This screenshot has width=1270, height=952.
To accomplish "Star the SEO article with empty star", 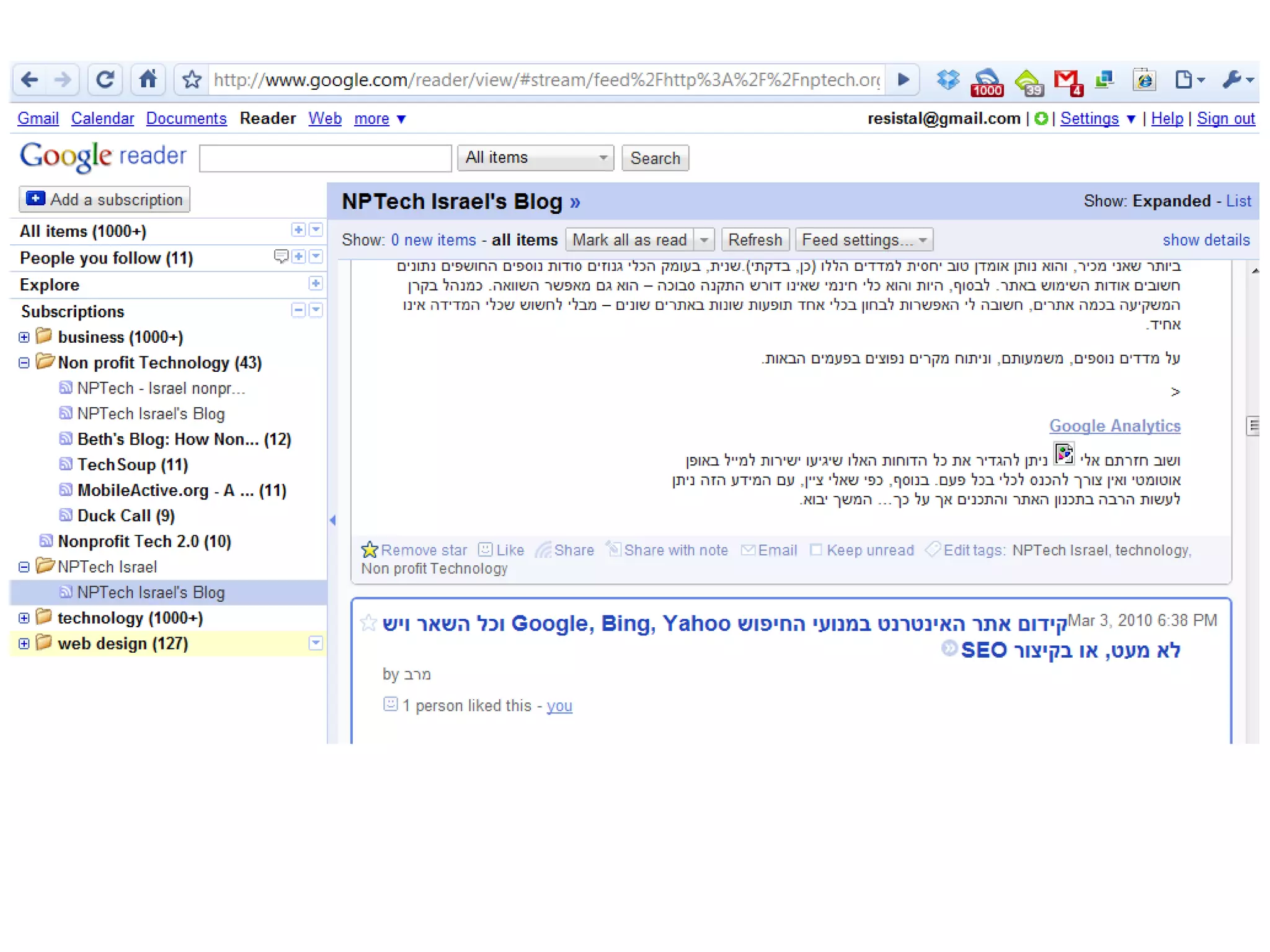I will point(368,622).
